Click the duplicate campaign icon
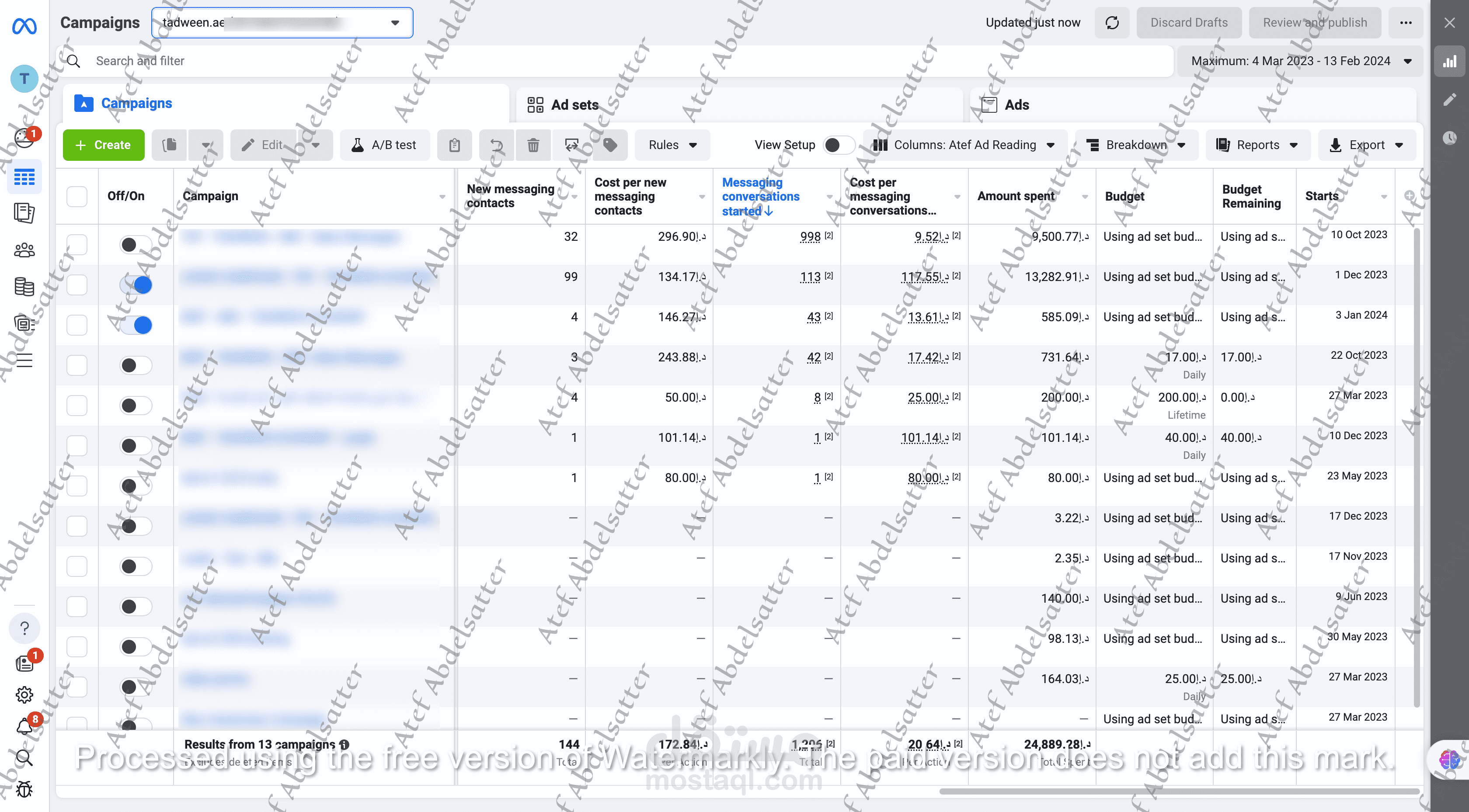This screenshot has height=812, width=1469. tap(169, 145)
